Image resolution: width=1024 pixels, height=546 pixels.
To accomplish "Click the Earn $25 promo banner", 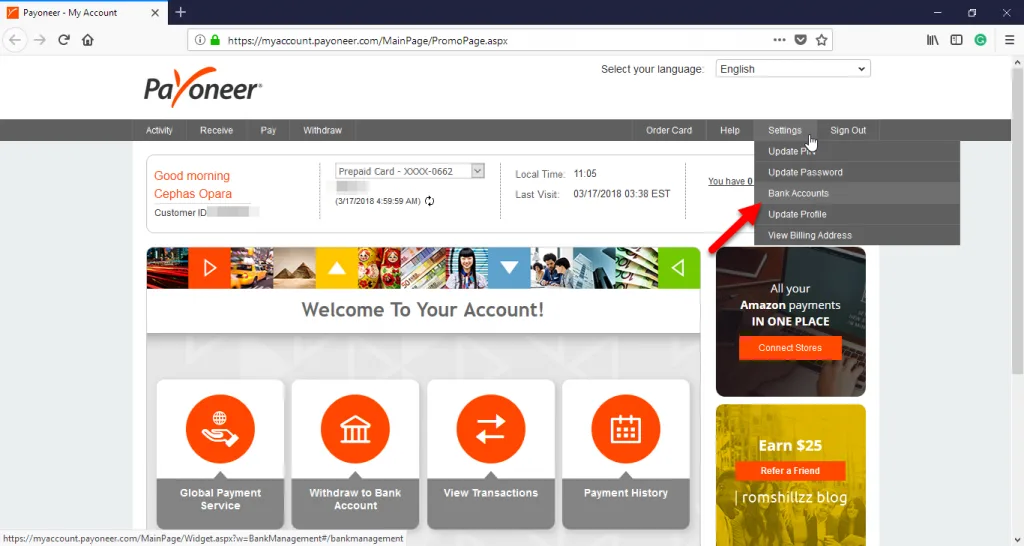I will 790,475.
